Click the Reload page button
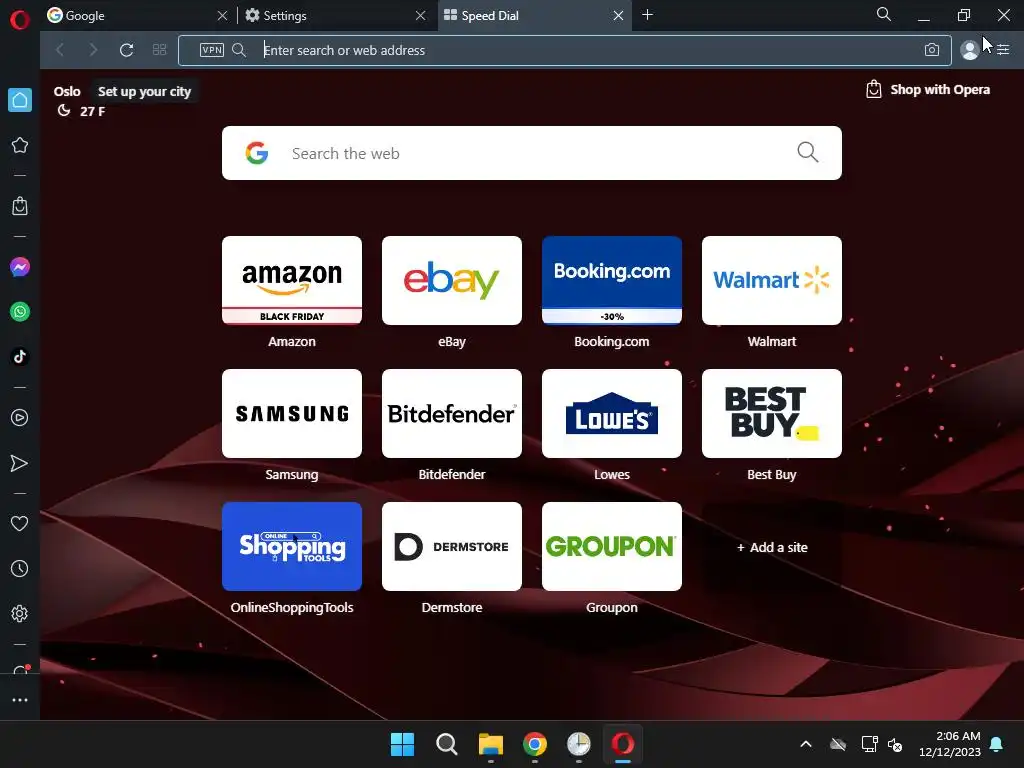 point(127,50)
